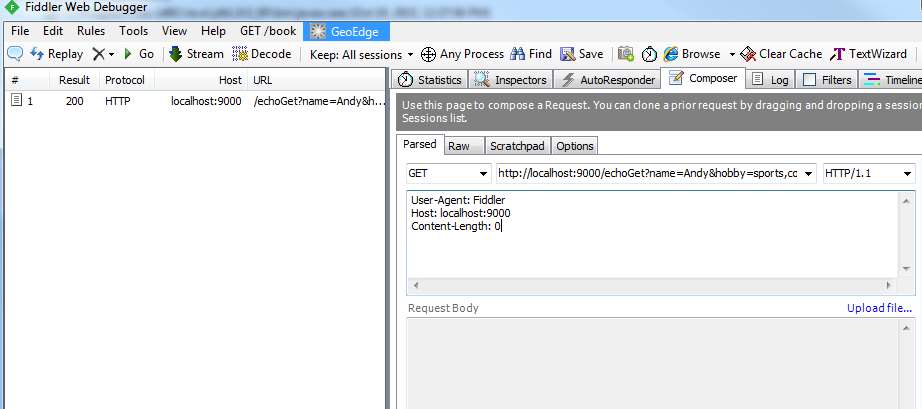Open the Help menu
Viewport: 922px width, 409px height.
pyautogui.click(x=213, y=31)
